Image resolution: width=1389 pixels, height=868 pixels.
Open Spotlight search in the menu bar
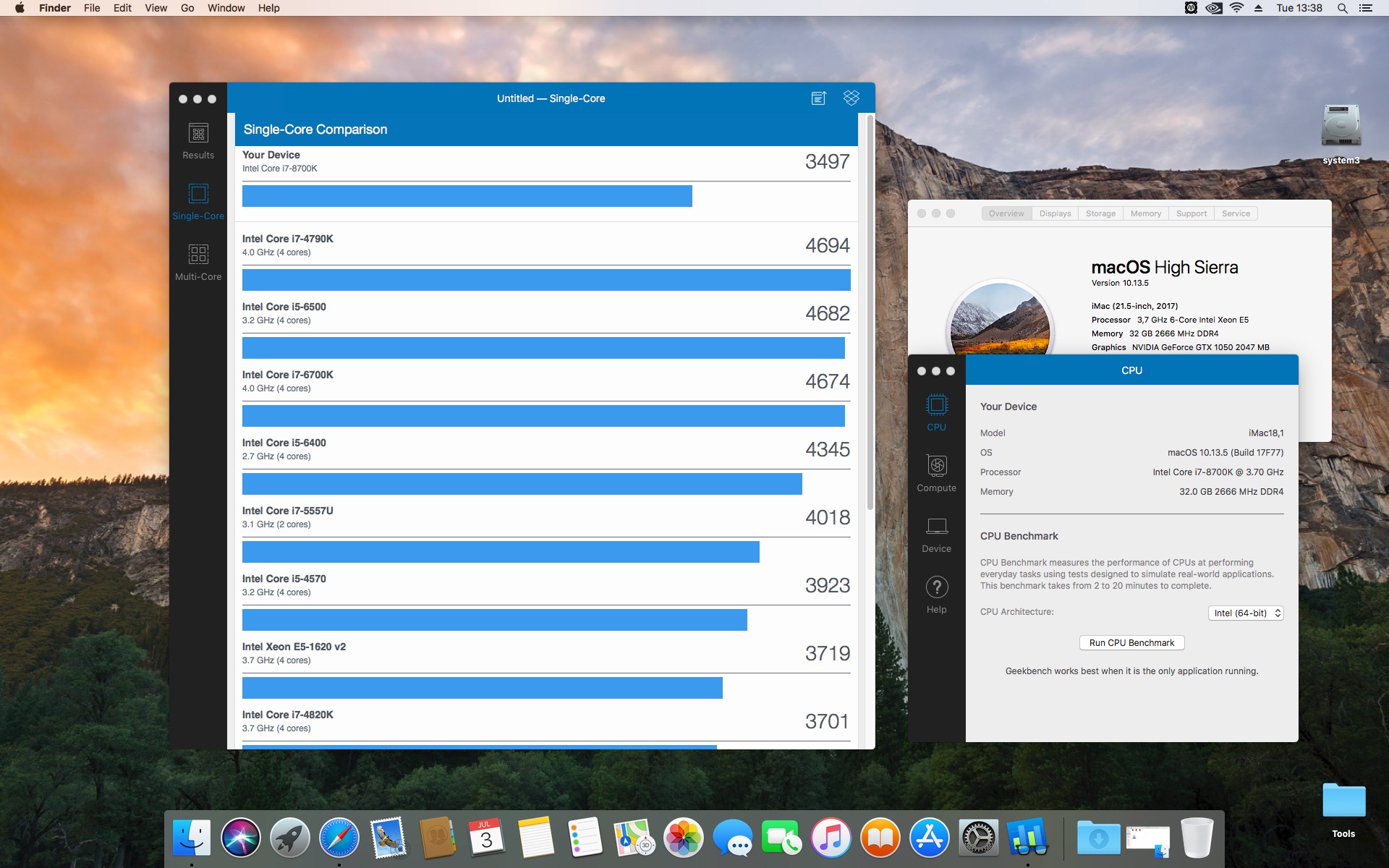(x=1342, y=8)
